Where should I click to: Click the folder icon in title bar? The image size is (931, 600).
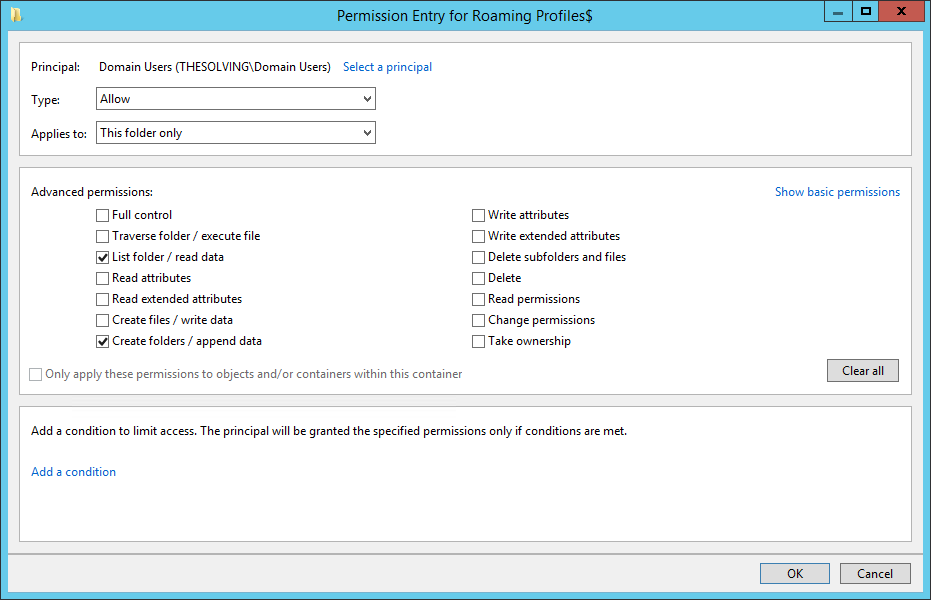(16, 15)
